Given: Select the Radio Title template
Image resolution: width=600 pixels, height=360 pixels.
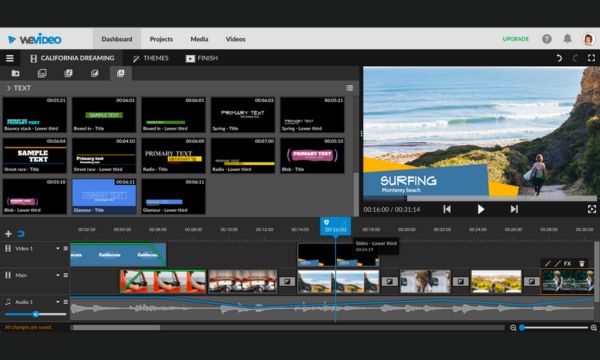Looking at the screenshot, I should 173,155.
